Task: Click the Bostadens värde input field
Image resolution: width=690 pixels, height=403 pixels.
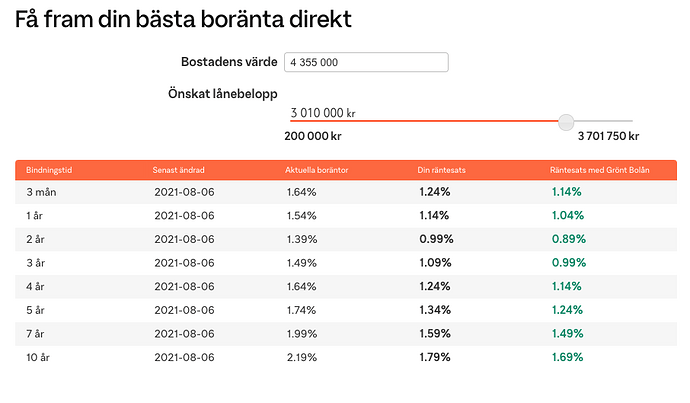Action: [365, 62]
